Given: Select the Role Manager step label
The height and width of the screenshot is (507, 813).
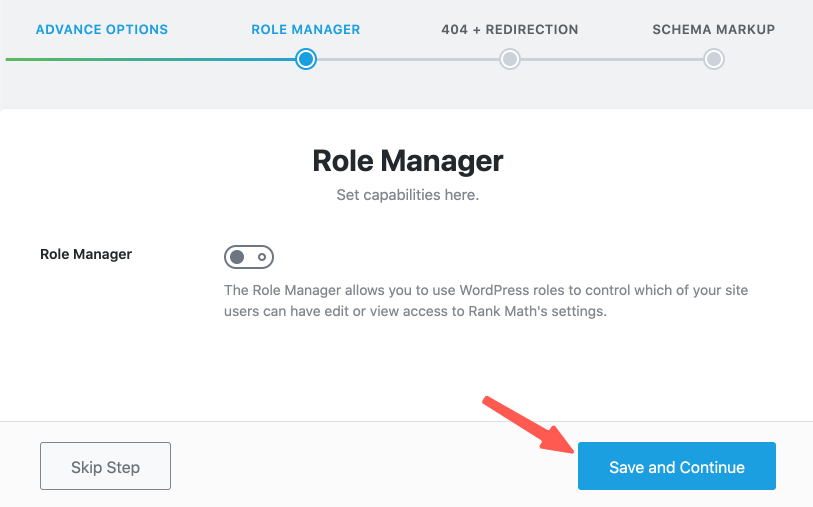Looking at the screenshot, I should tap(306, 29).
